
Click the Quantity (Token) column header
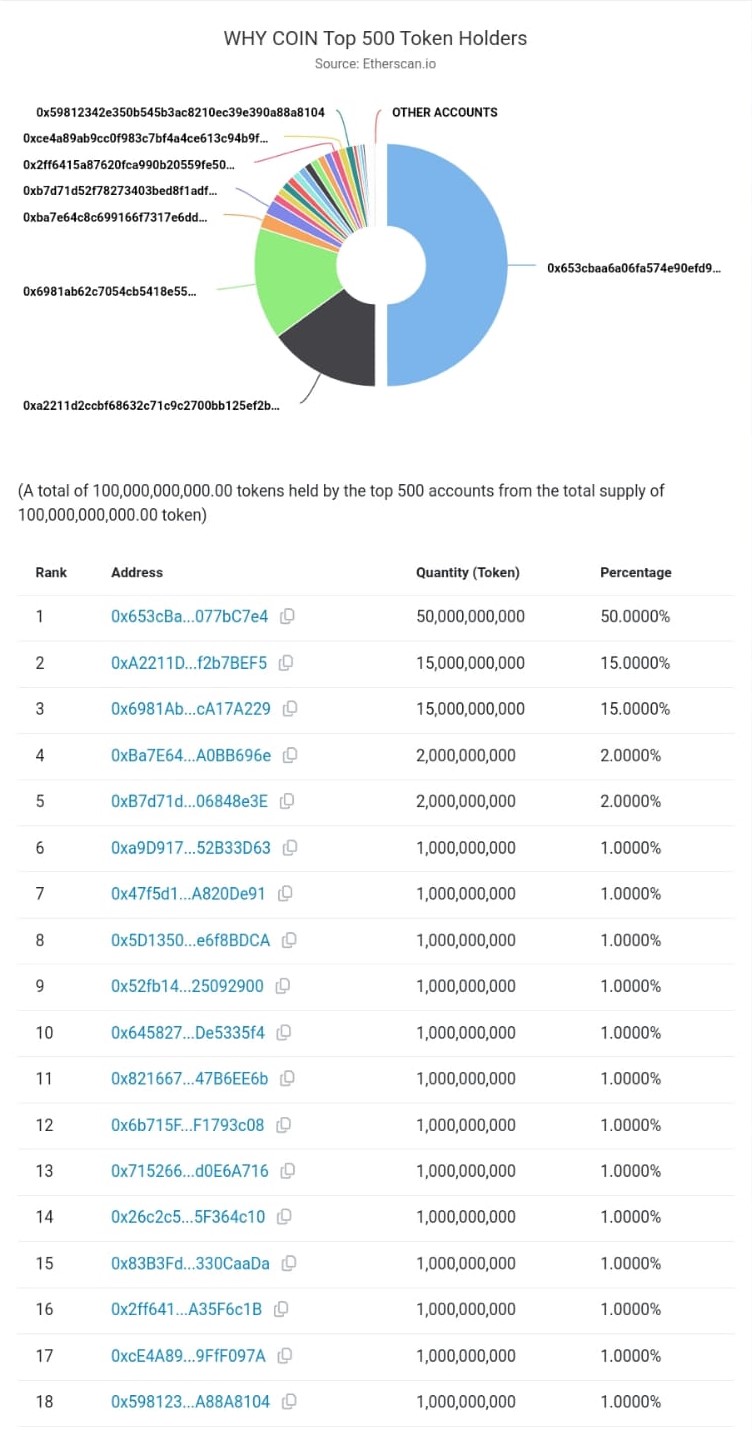468,573
